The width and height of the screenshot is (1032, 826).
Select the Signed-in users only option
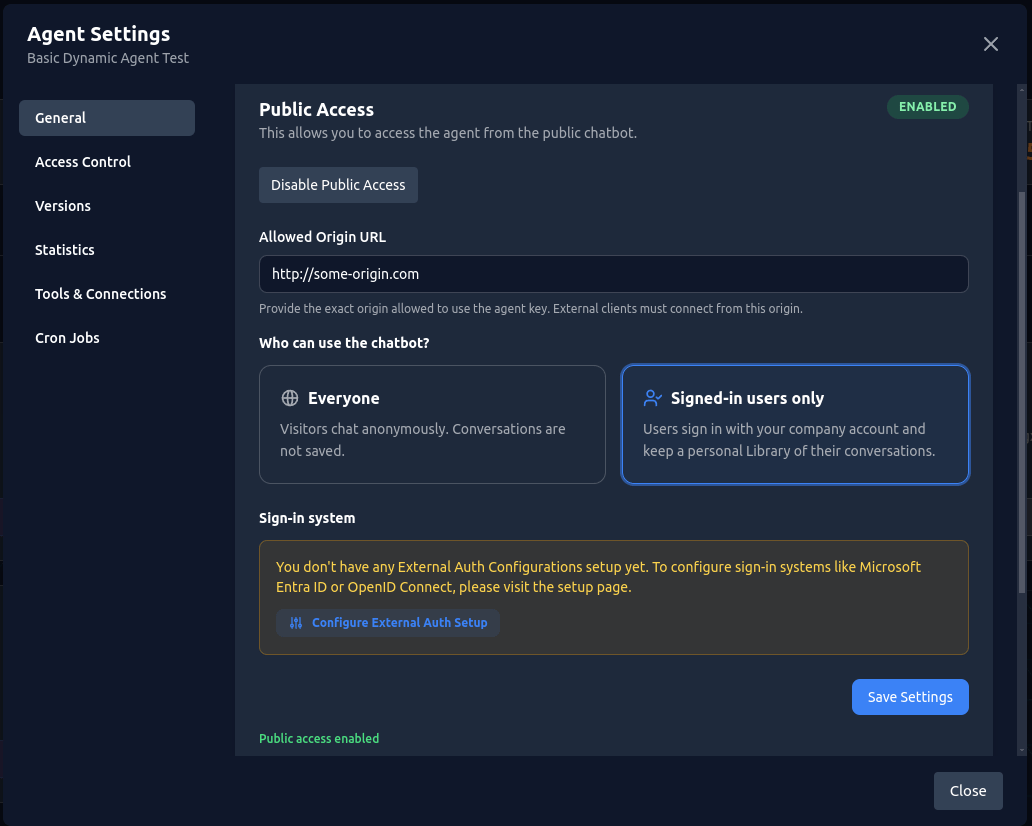coord(795,425)
